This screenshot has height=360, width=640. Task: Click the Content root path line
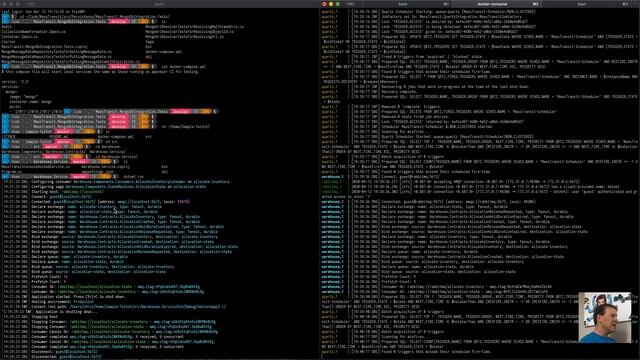click(x=114, y=307)
